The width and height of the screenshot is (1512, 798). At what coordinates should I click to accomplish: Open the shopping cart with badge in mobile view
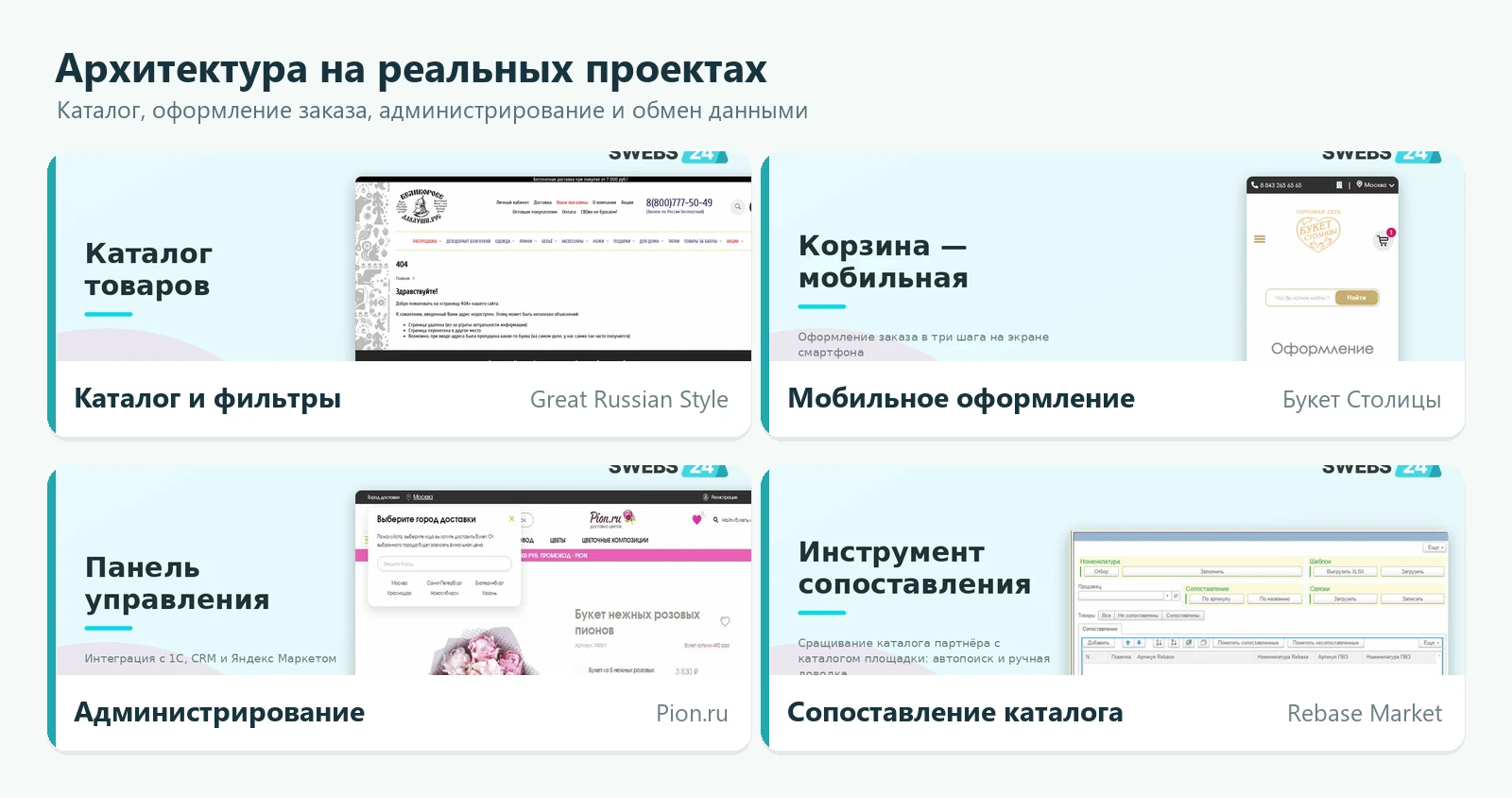[x=1383, y=240]
